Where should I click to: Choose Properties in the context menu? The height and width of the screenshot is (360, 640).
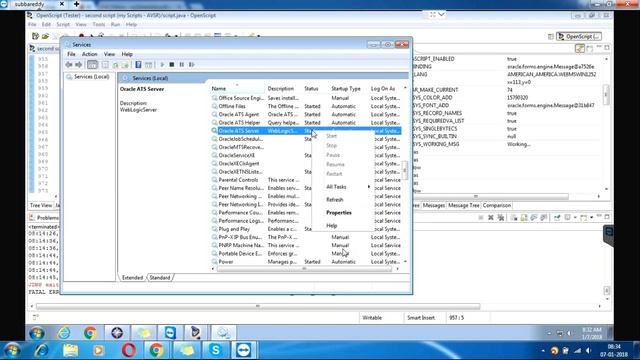tap(339, 213)
